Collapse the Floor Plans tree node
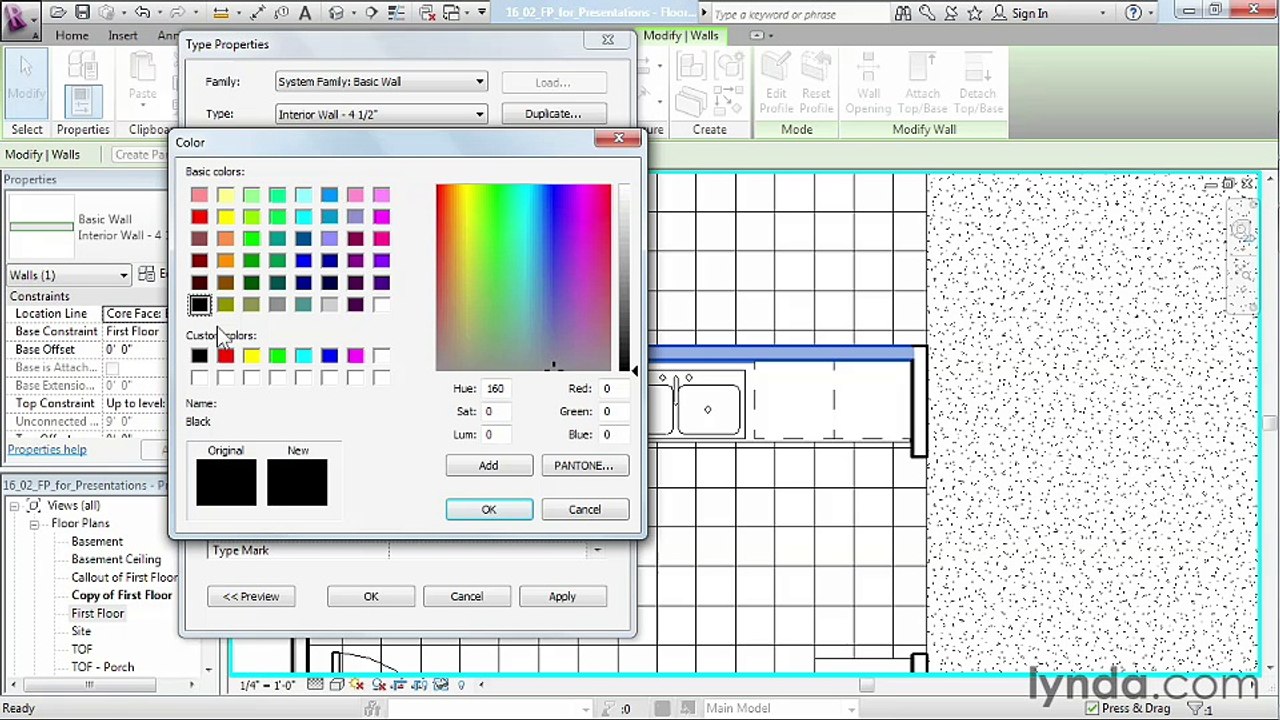 point(33,523)
